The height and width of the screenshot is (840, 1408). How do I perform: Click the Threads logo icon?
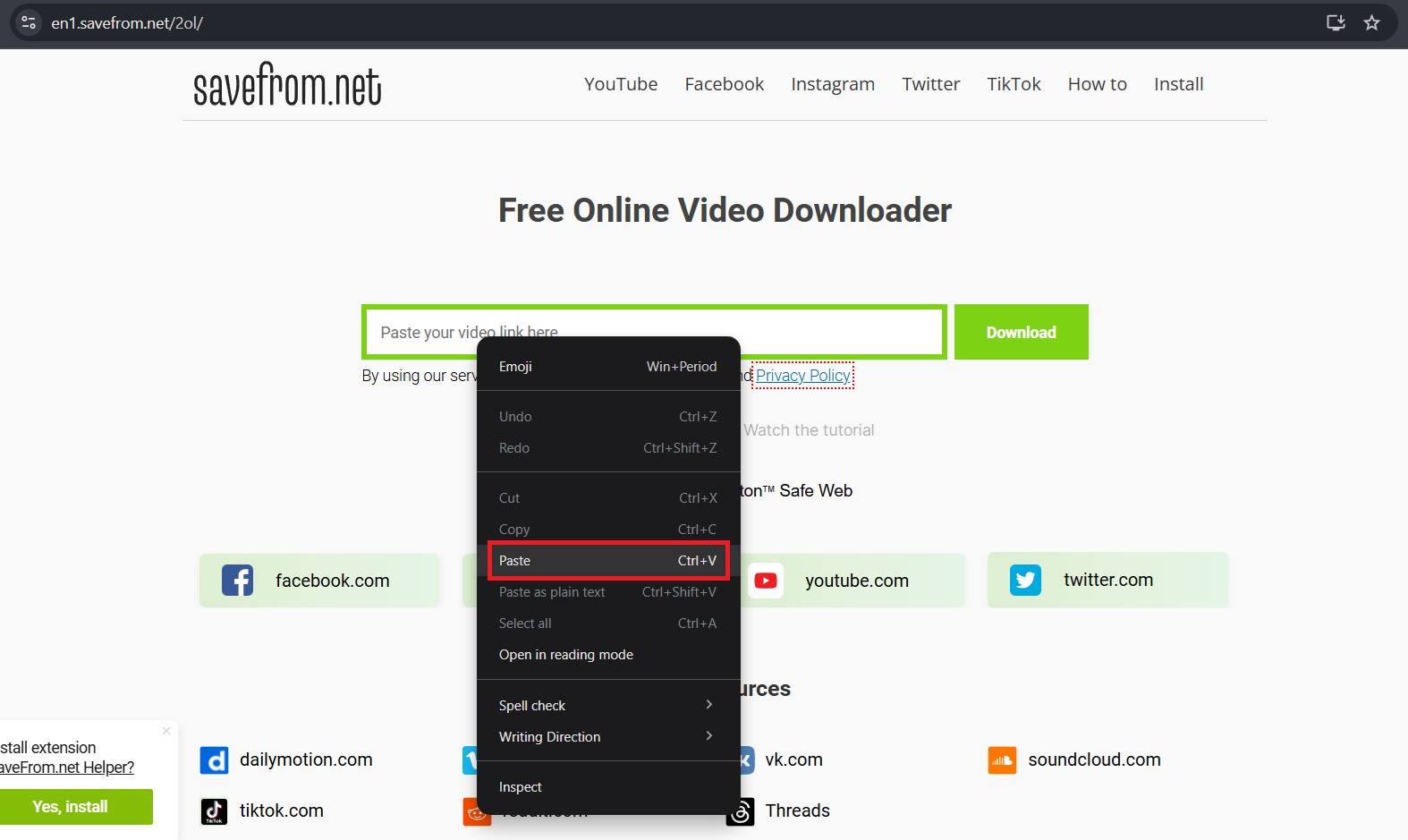[x=741, y=811]
